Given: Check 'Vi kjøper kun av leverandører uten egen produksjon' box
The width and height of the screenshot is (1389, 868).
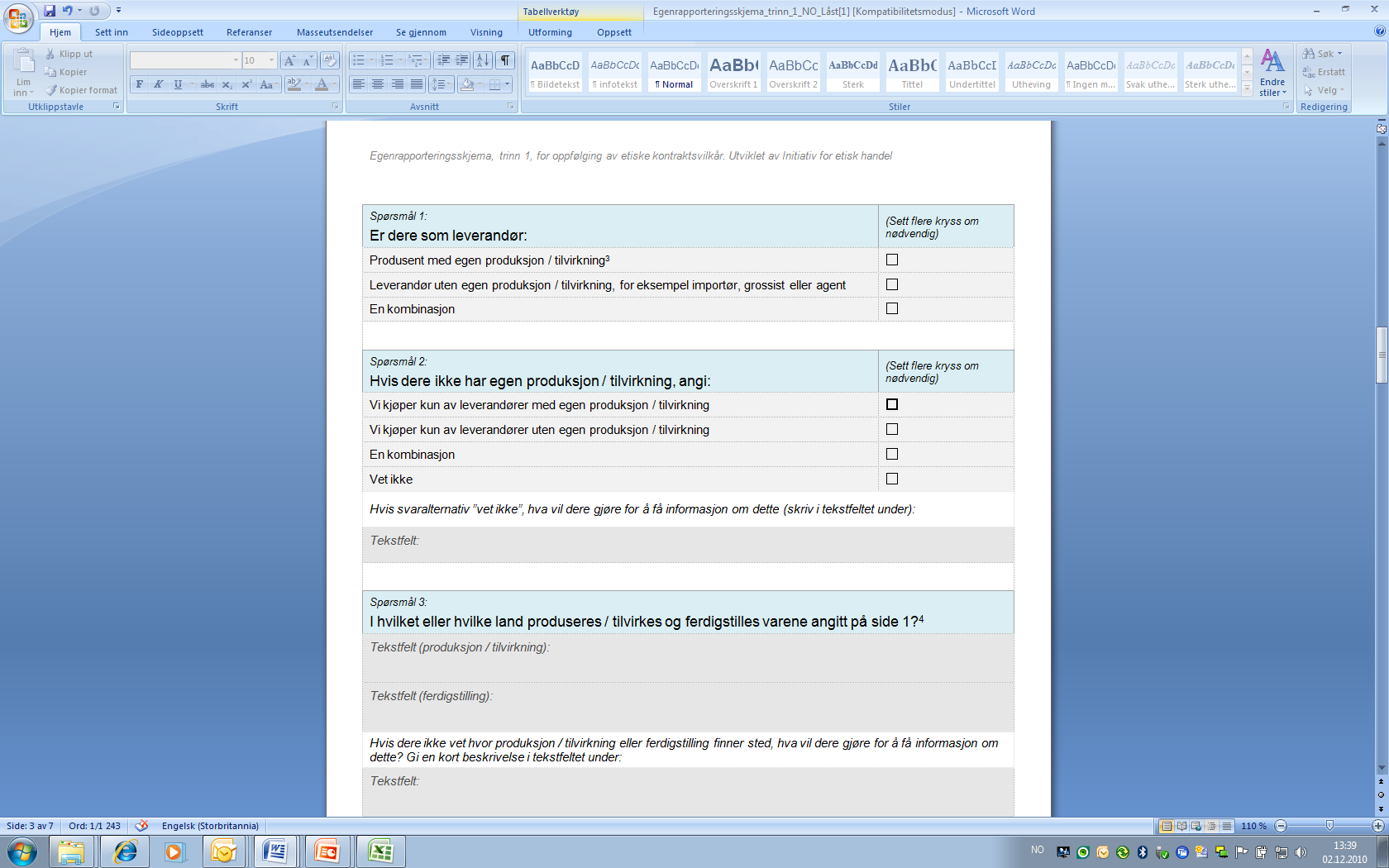Looking at the screenshot, I should (892, 429).
